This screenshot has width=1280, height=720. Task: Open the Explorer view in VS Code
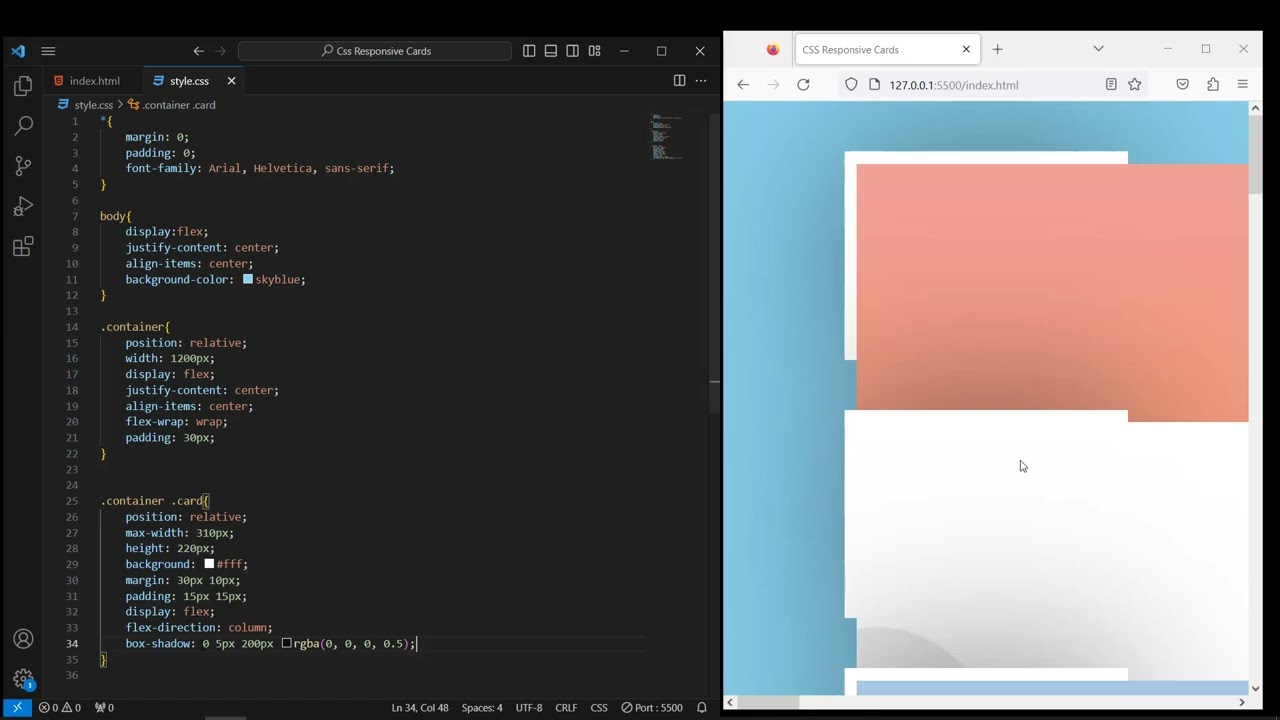(x=23, y=87)
